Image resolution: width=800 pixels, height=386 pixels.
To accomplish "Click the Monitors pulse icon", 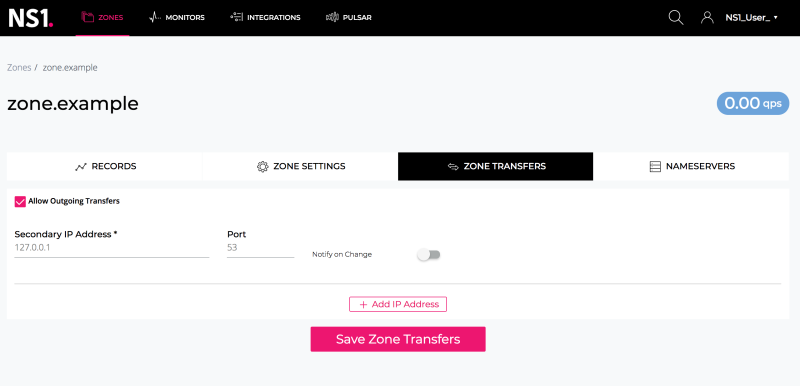I will (x=155, y=17).
